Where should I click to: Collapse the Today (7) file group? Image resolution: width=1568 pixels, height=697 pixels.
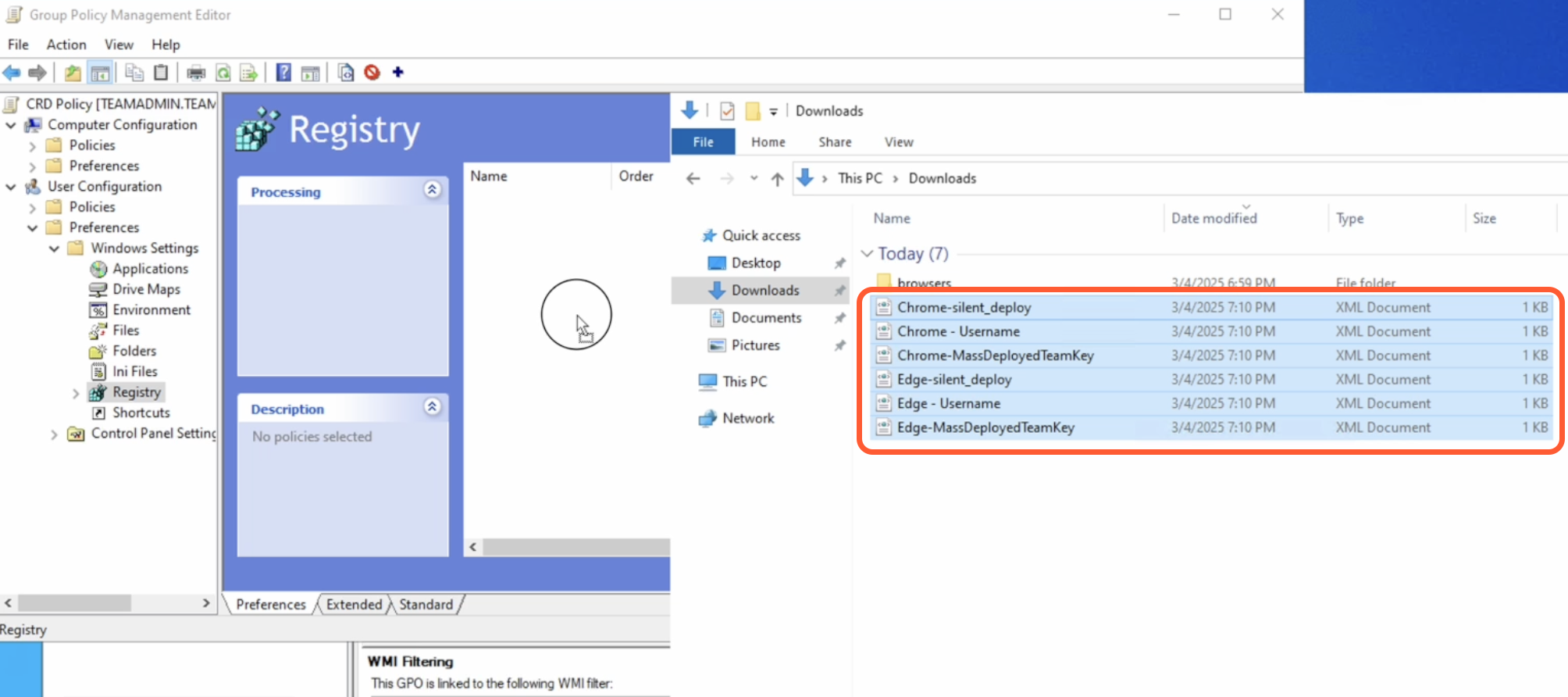867,254
